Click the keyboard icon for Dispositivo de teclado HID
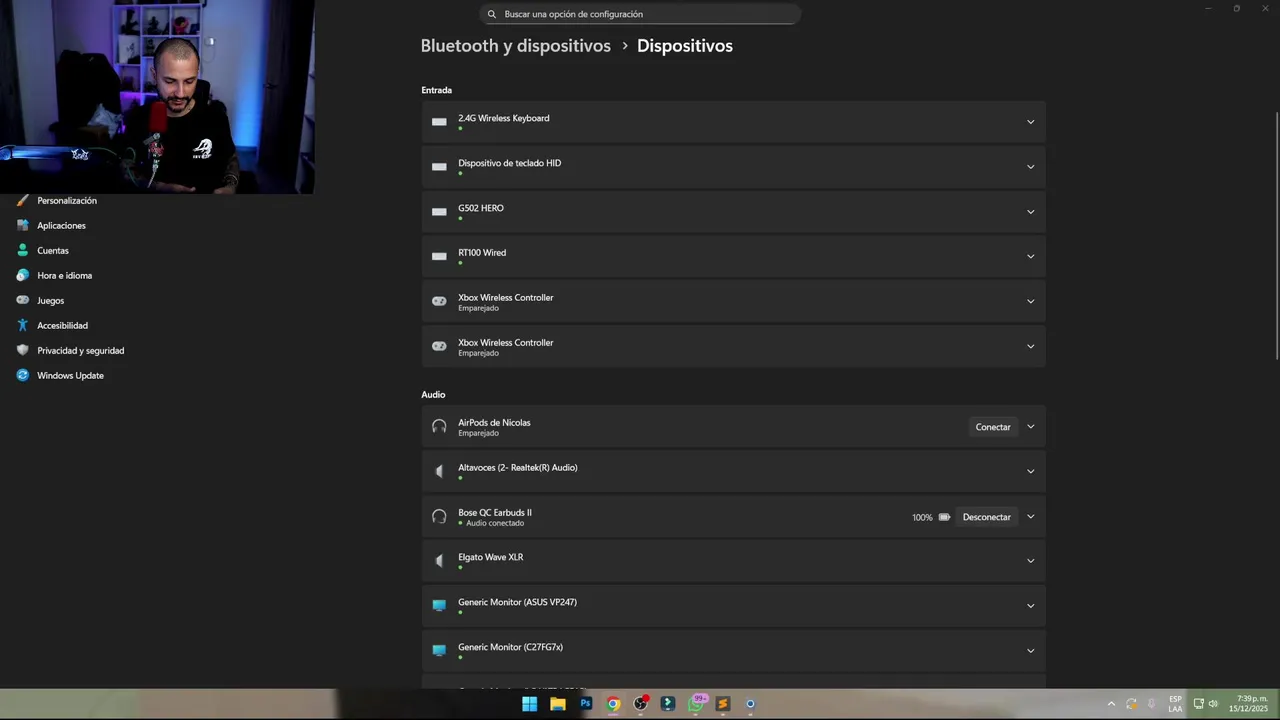1280x720 pixels. (439, 167)
